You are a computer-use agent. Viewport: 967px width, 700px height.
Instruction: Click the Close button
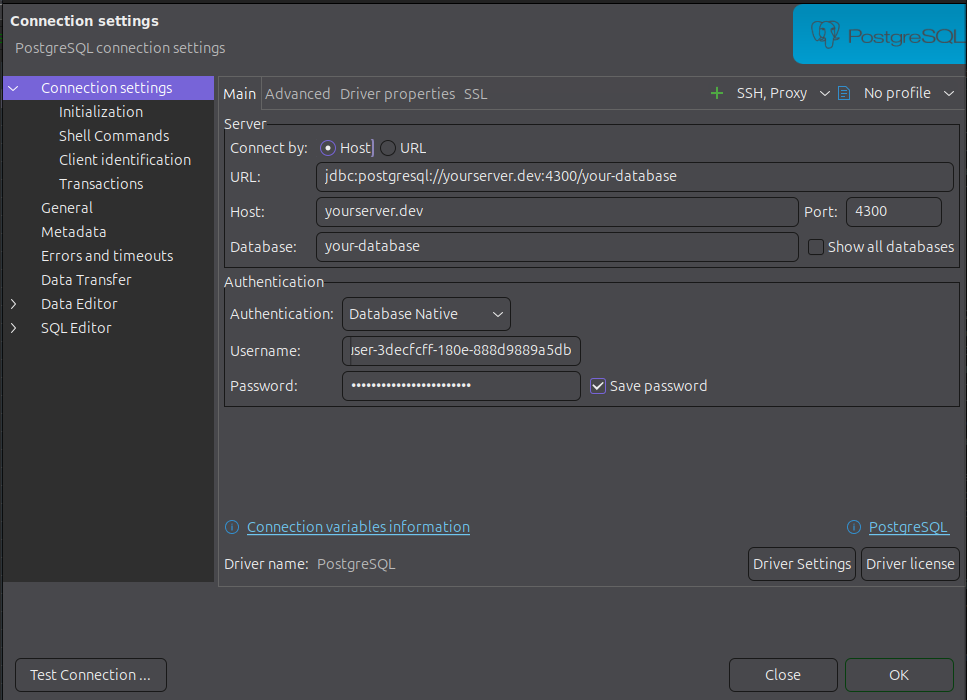(783, 675)
